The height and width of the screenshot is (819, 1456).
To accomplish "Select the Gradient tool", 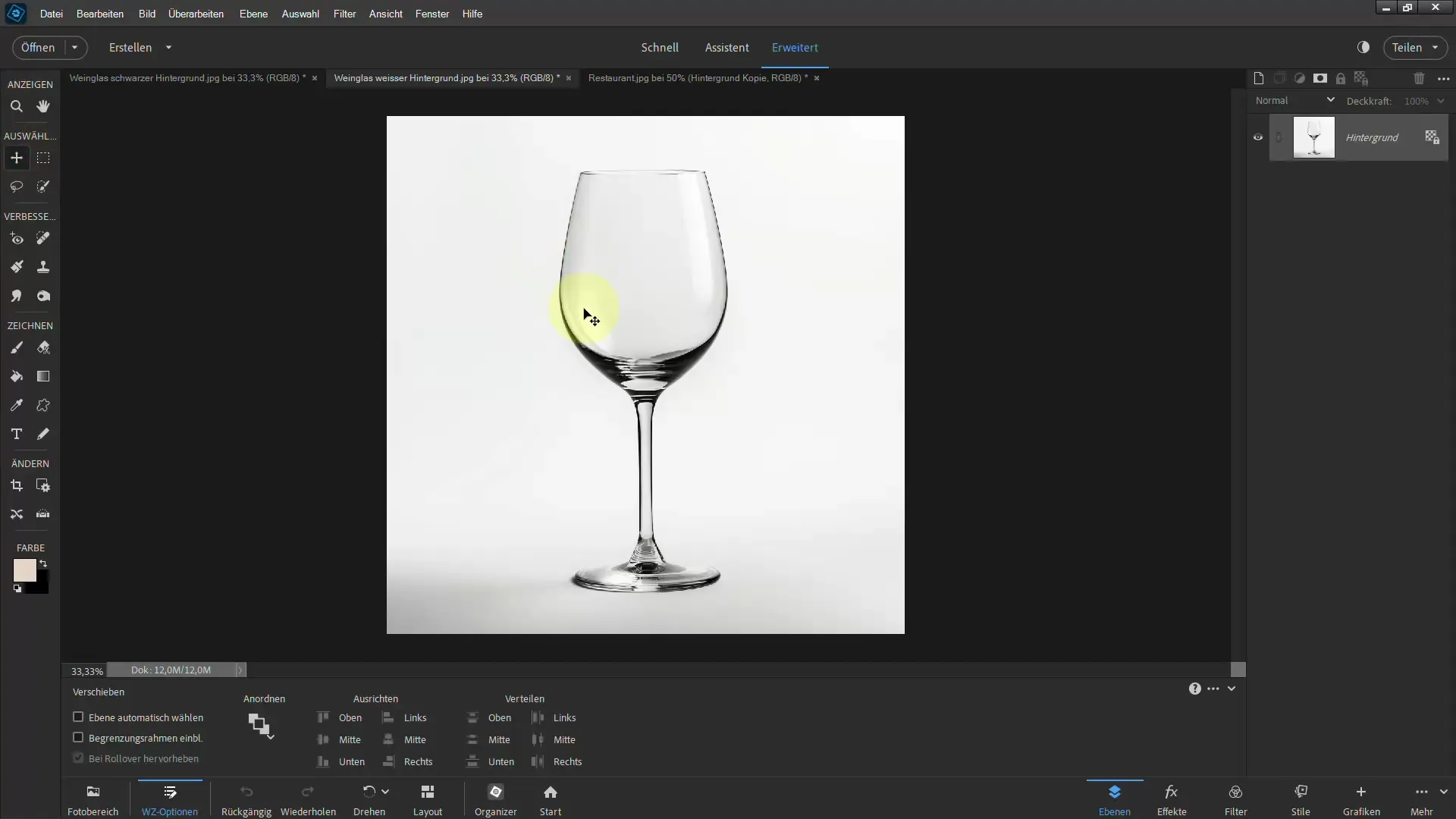I will coord(43,376).
